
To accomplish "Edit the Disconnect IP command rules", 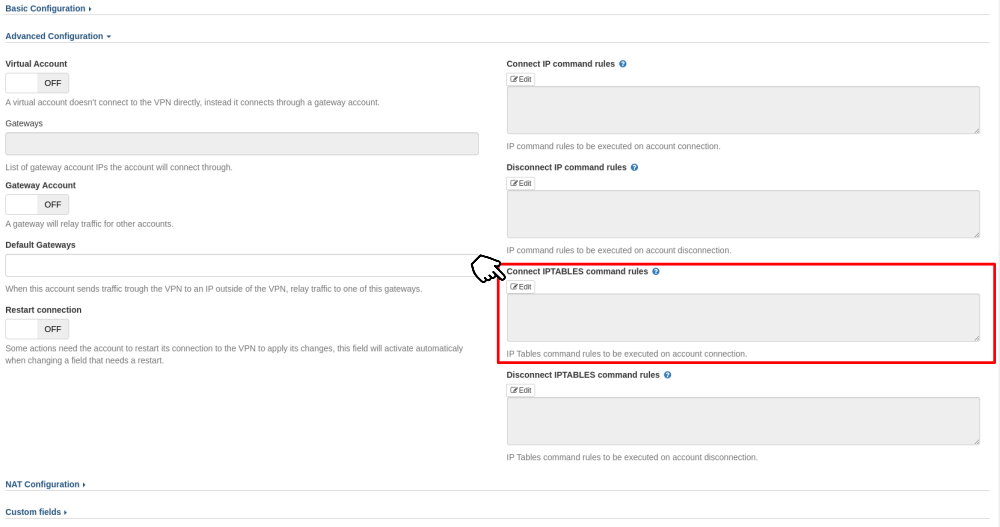I will (x=521, y=183).
